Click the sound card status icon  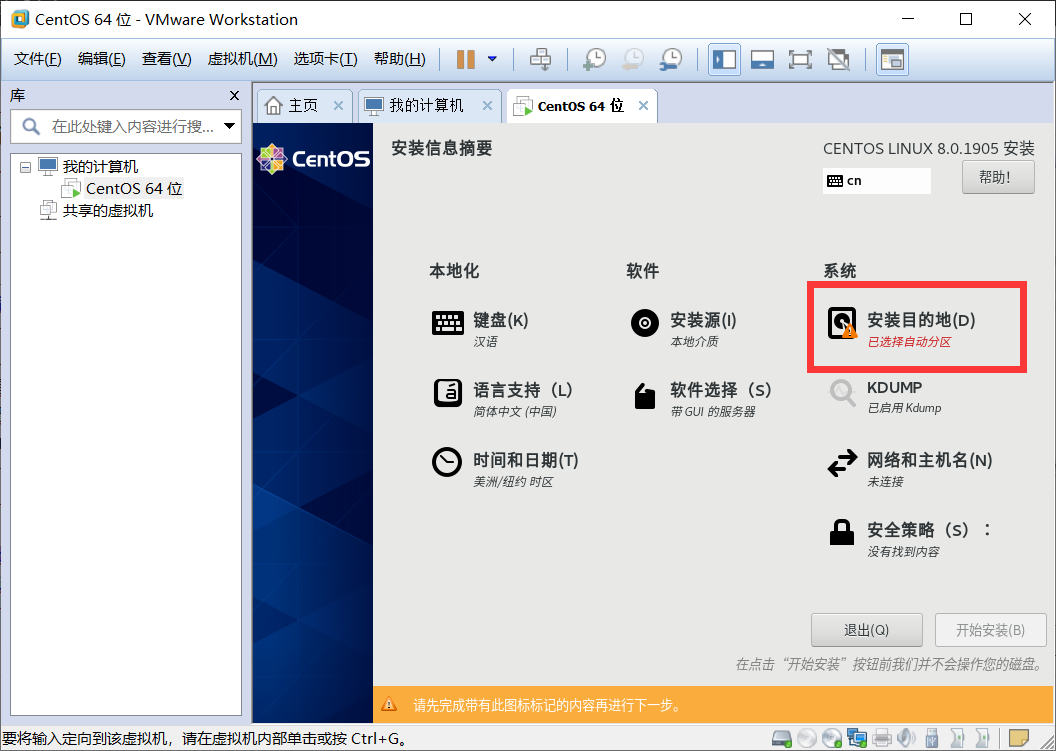(906, 739)
